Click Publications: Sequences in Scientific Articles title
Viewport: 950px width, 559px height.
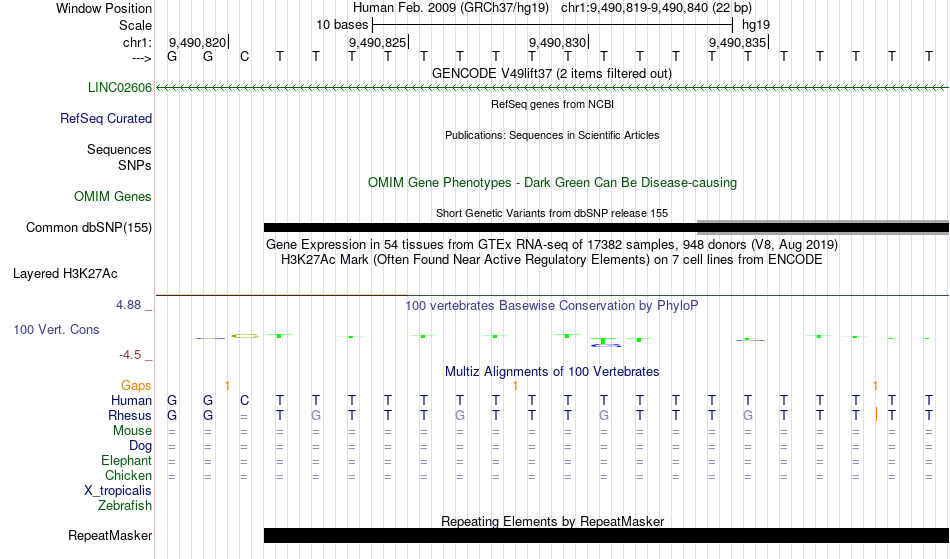(x=552, y=135)
